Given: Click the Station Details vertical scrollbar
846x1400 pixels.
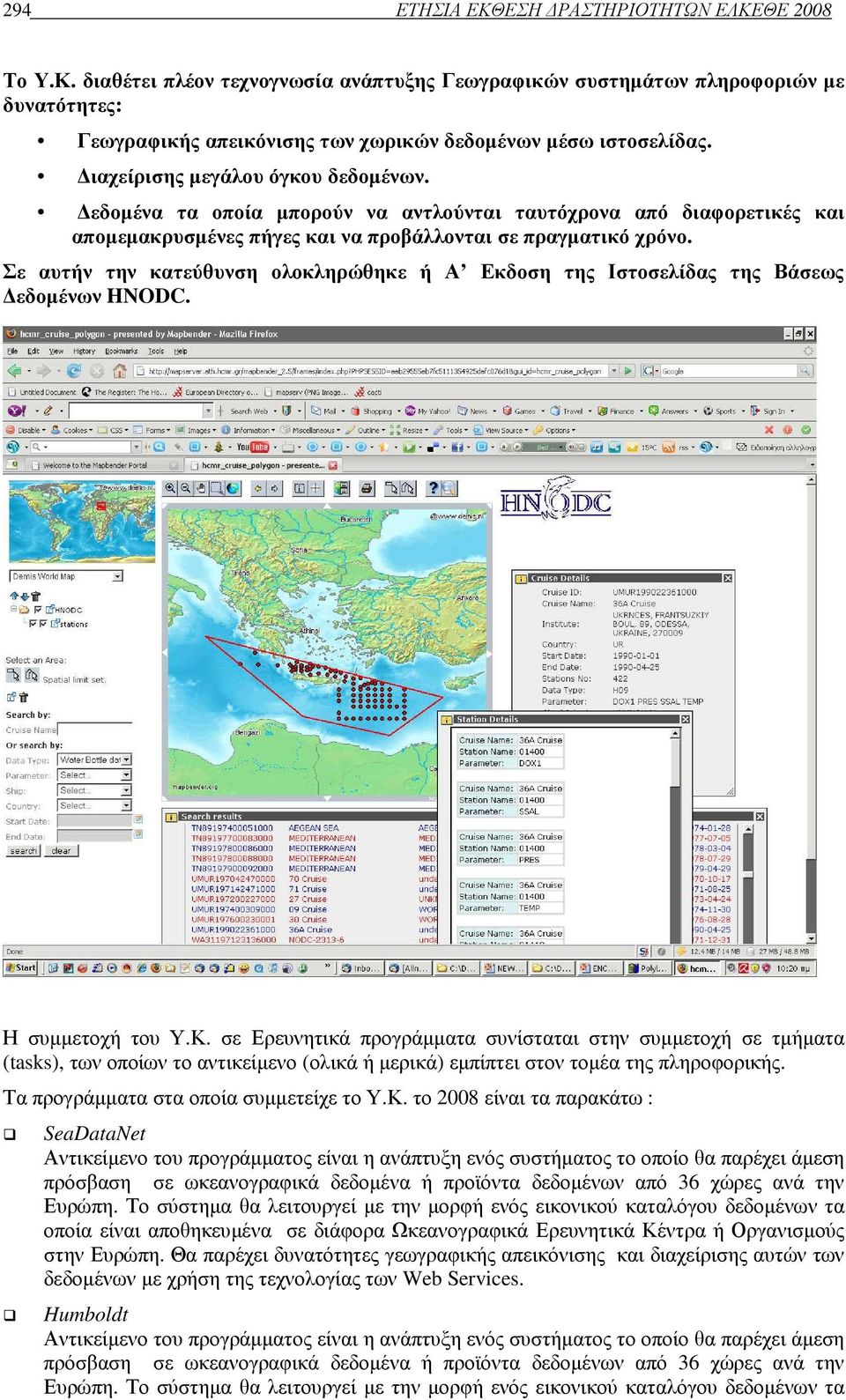Looking at the screenshot, I should [675, 835].
